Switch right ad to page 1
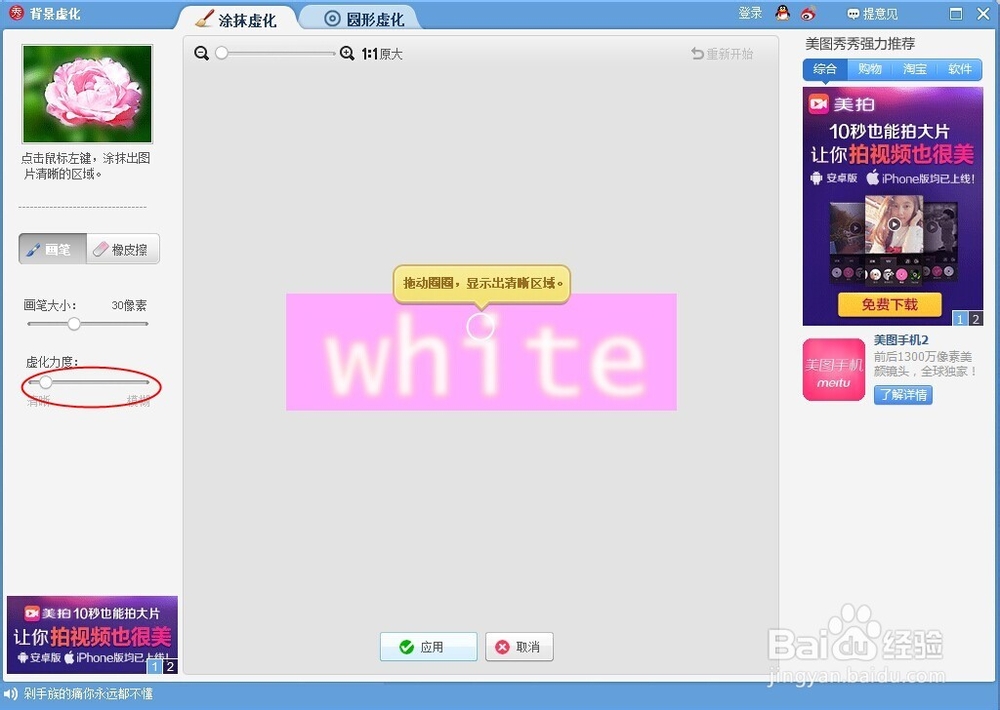1000x710 pixels. [960, 318]
